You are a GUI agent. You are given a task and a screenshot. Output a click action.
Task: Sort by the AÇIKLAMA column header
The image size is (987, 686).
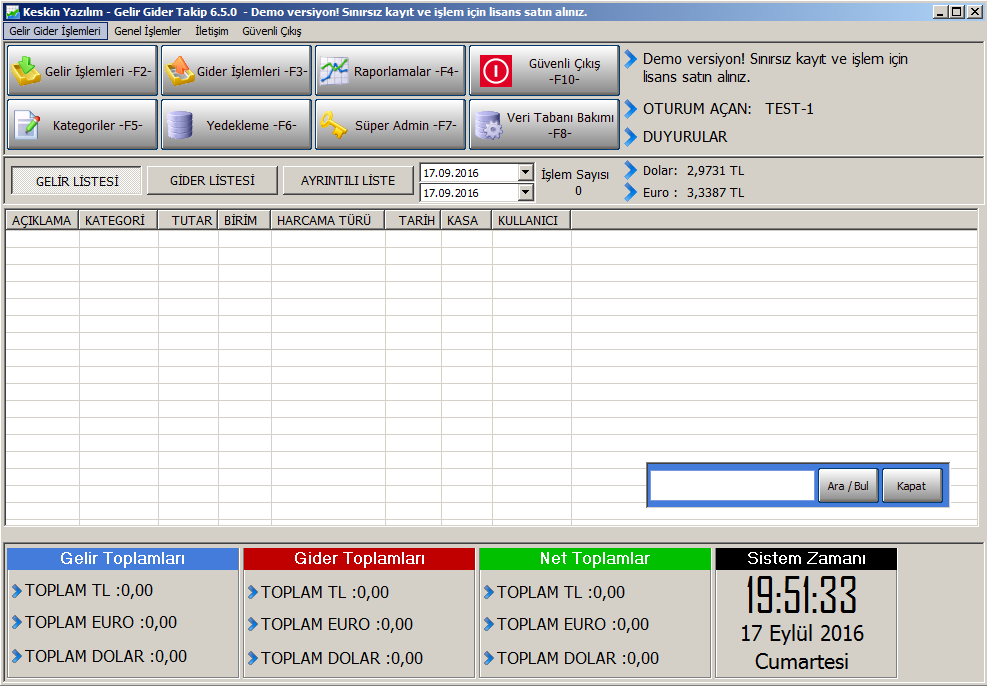coord(42,220)
